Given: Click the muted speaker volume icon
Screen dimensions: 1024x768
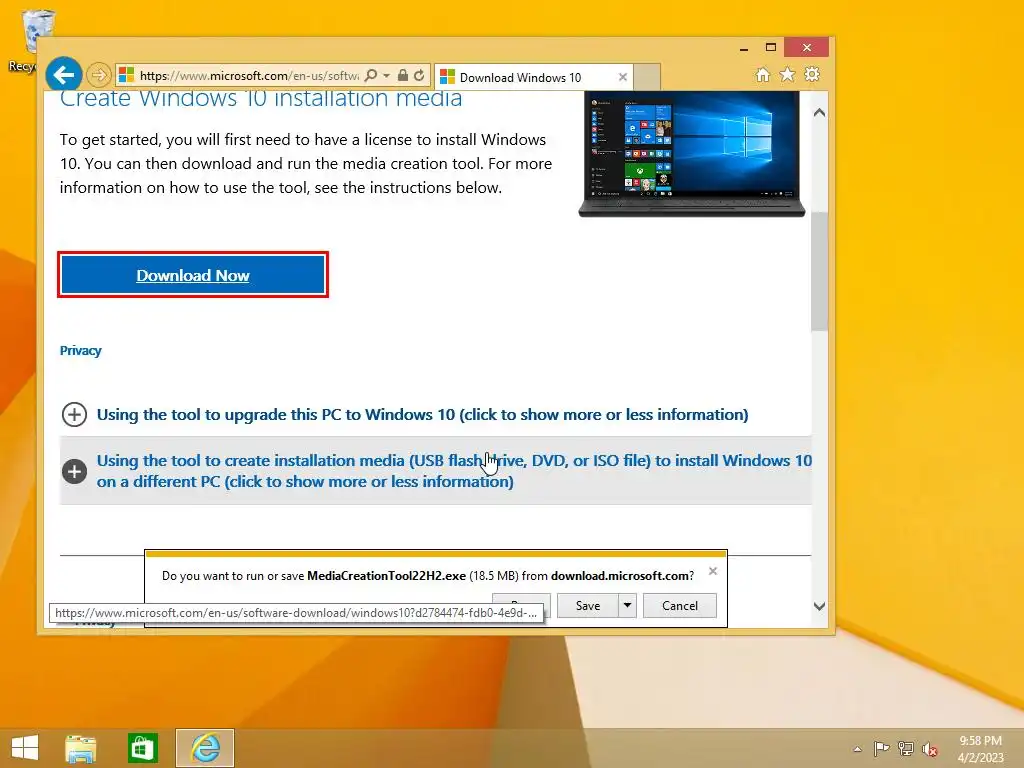Looking at the screenshot, I should tap(930, 748).
